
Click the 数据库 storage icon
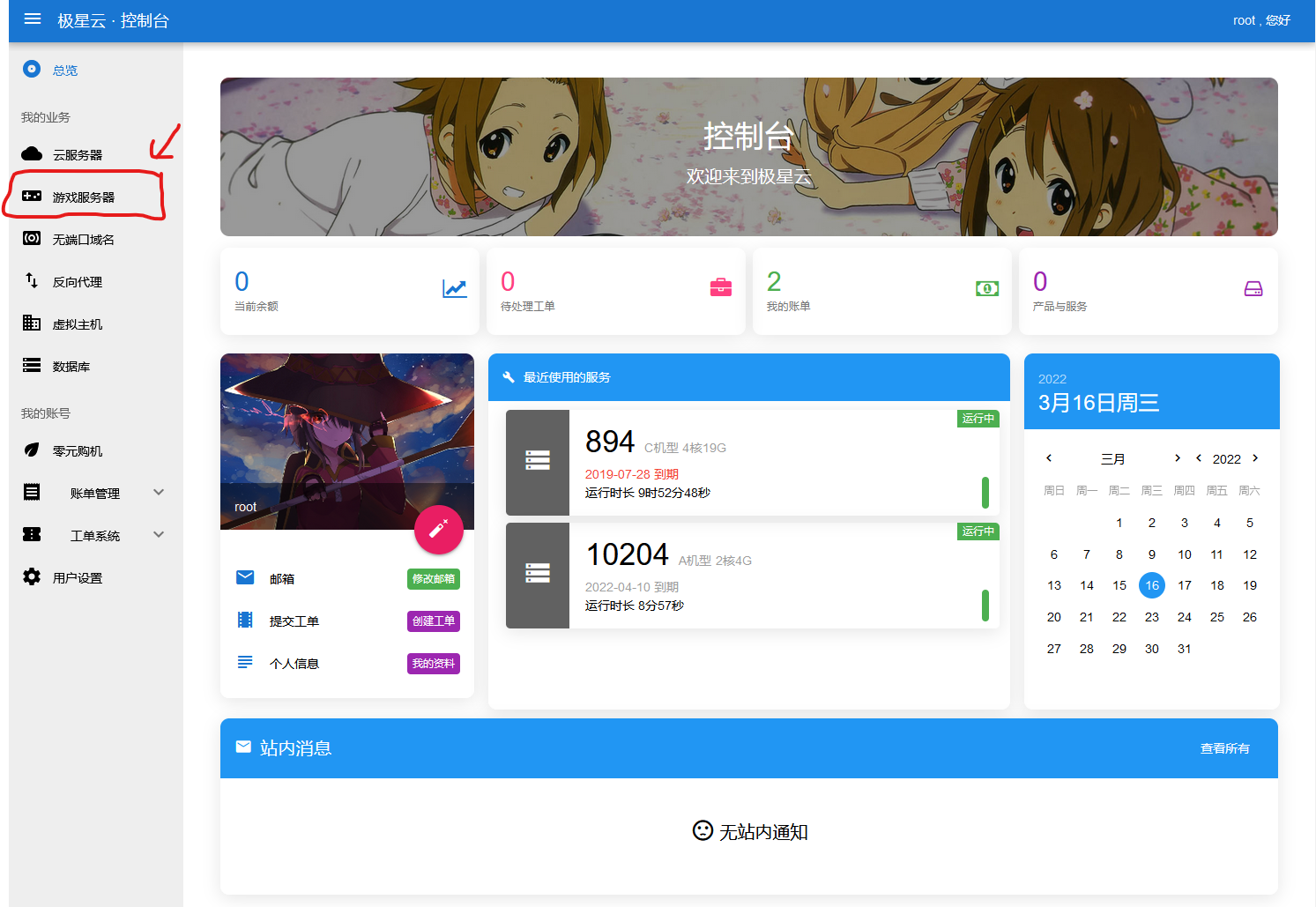pyautogui.click(x=32, y=365)
